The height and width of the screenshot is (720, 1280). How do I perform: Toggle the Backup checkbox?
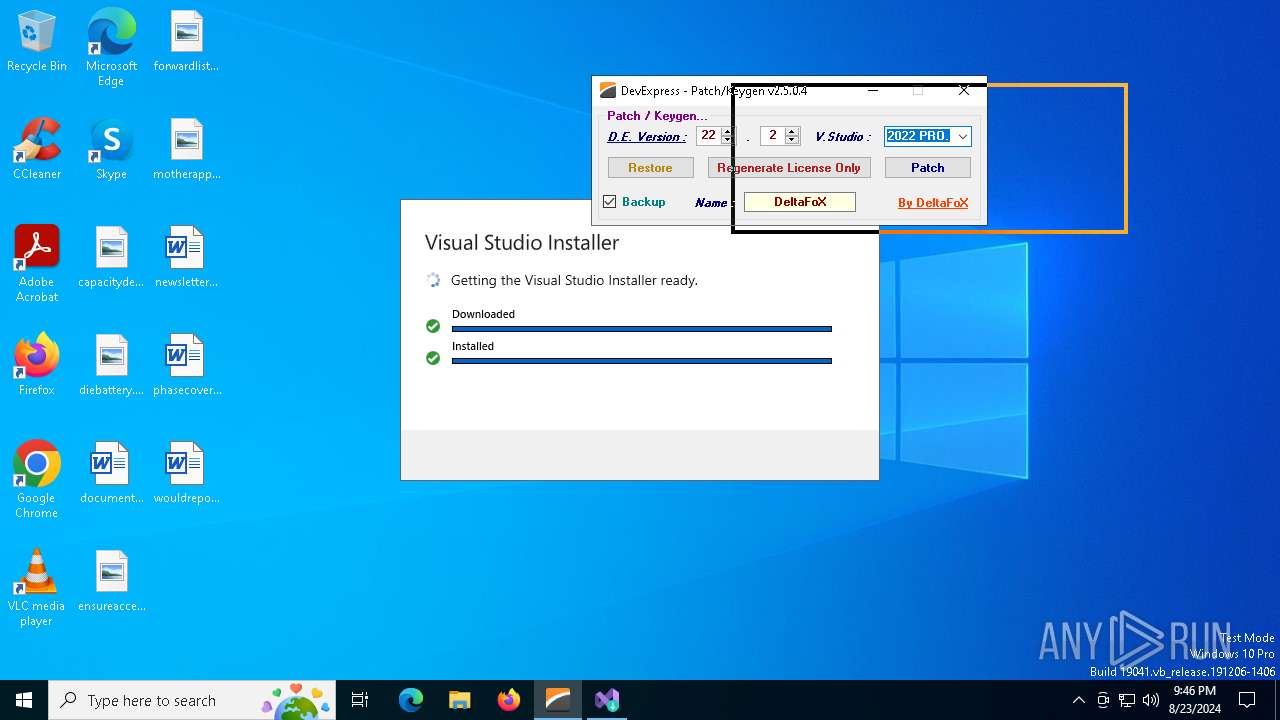tap(610, 202)
